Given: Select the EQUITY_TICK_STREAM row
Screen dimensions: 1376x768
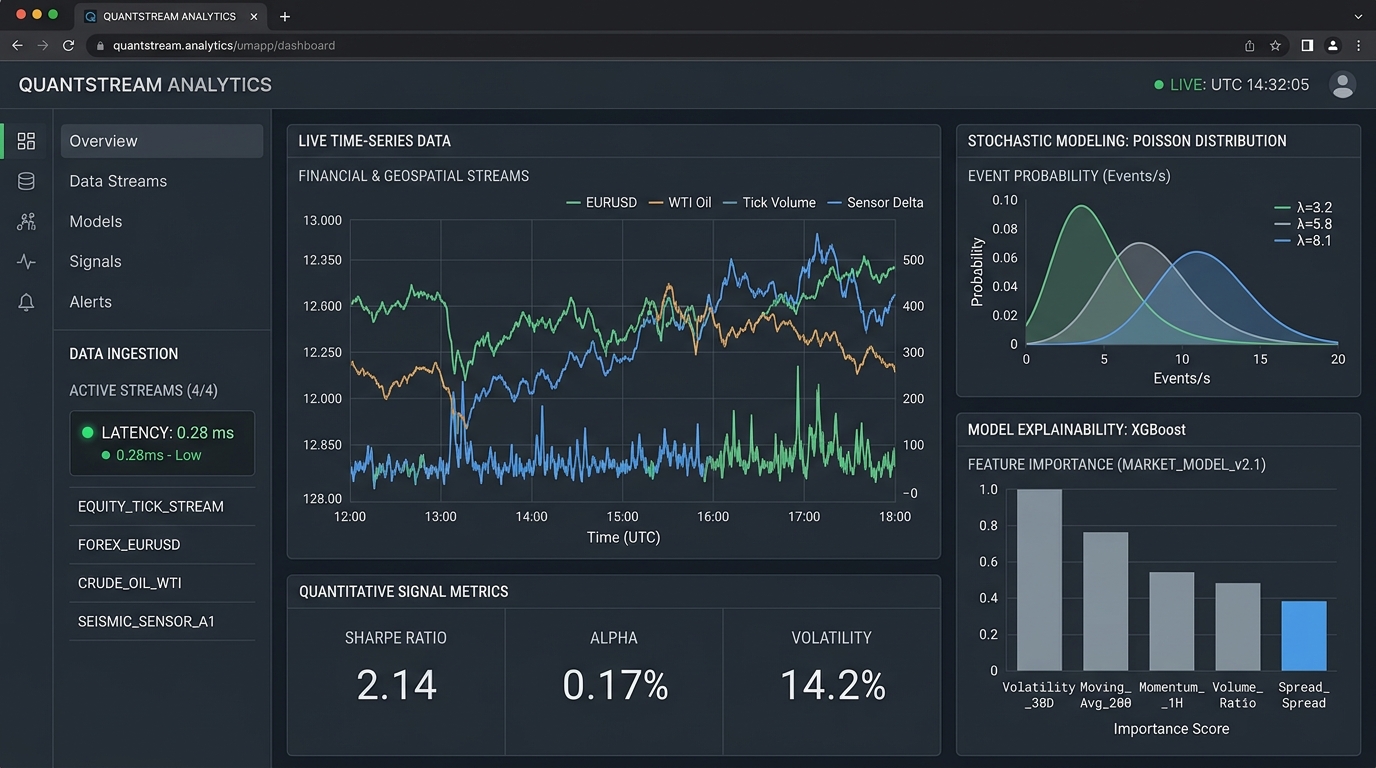Looking at the screenshot, I should [162, 507].
